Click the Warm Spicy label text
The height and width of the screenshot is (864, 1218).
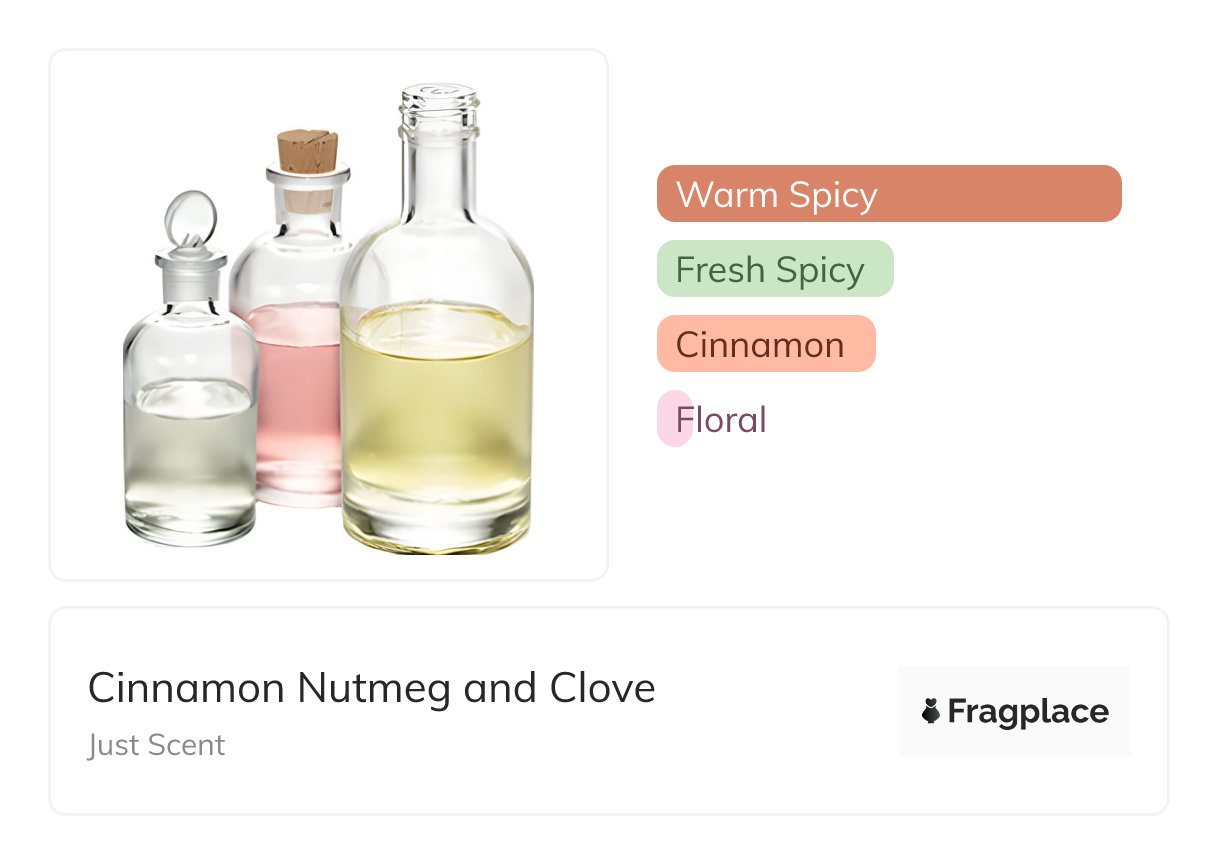point(776,194)
